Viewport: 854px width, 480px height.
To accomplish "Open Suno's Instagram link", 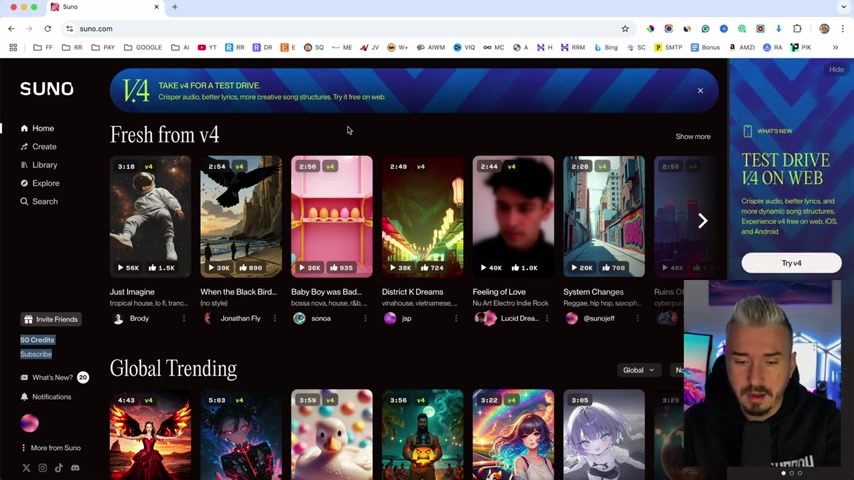I will coord(42,468).
